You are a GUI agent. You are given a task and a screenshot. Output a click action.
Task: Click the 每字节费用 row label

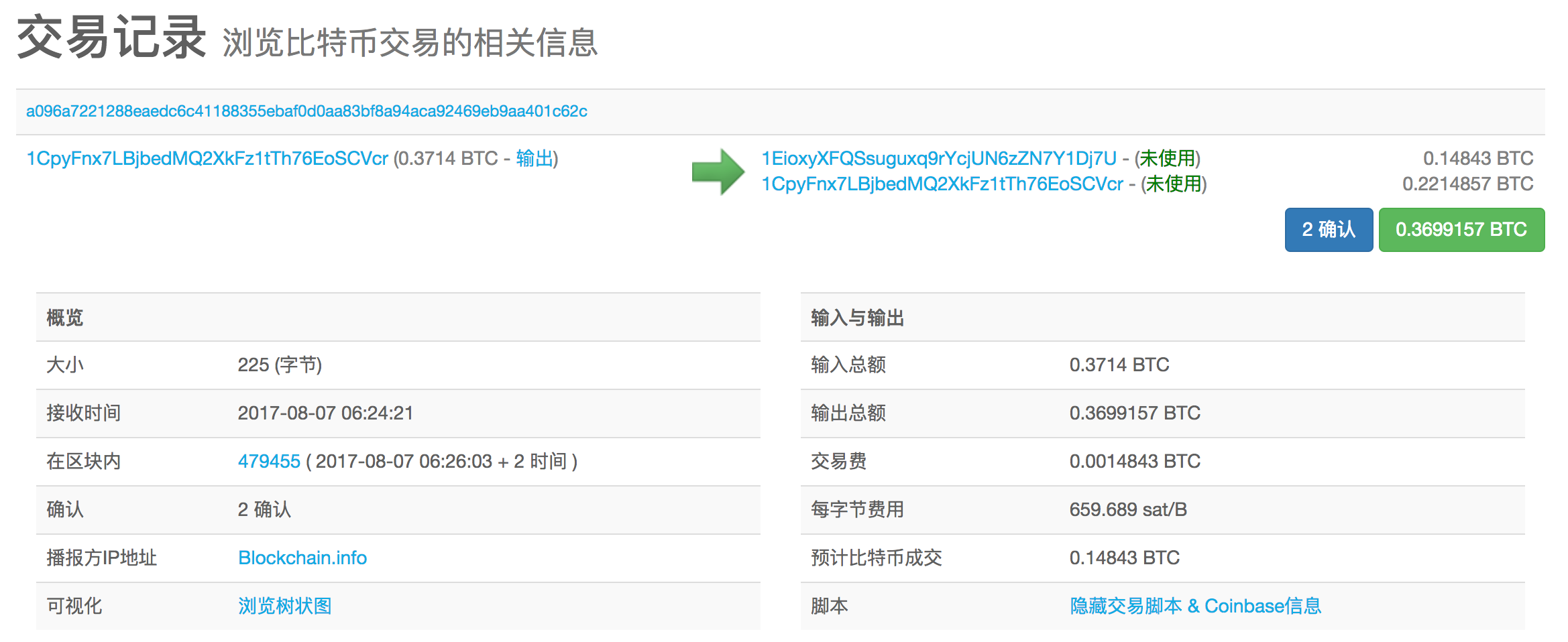(858, 510)
